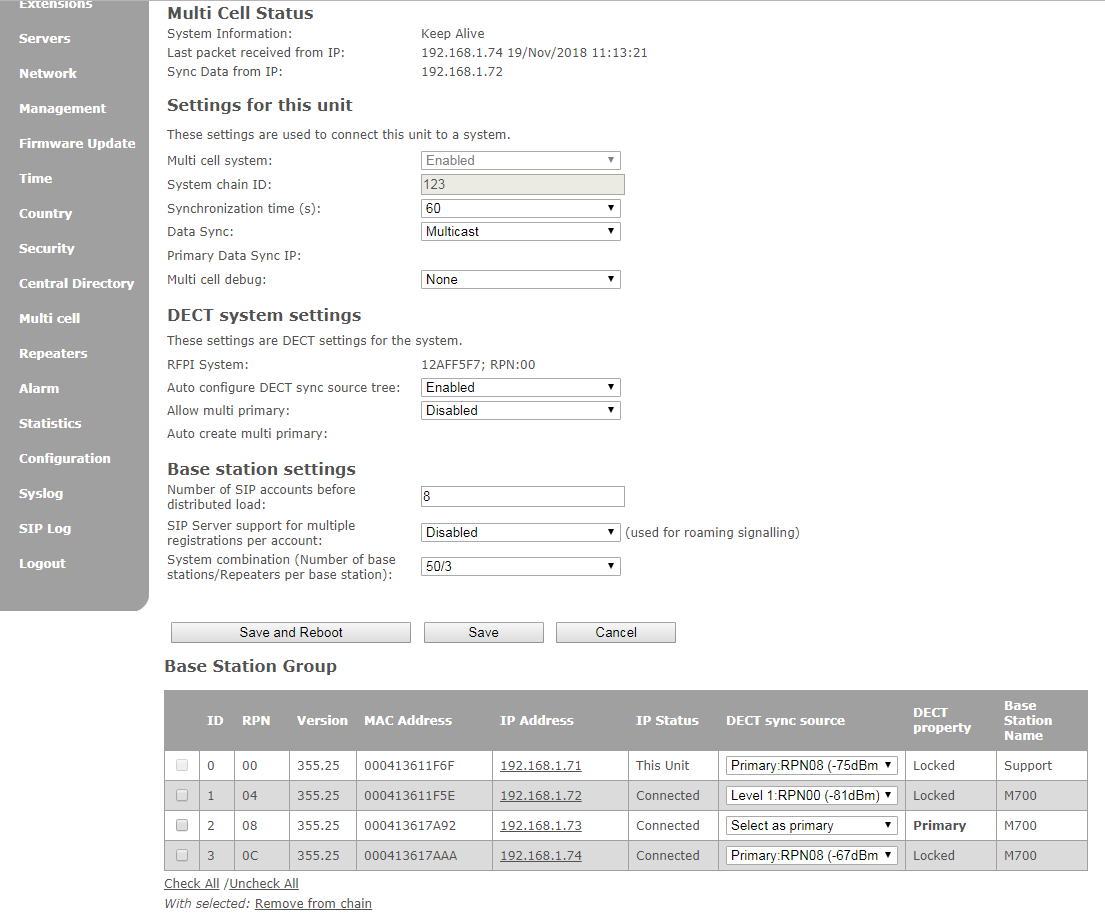This screenshot has width=1105, height=924.
Task: Open IP address link 192.168.1.72
Action: 541,795
